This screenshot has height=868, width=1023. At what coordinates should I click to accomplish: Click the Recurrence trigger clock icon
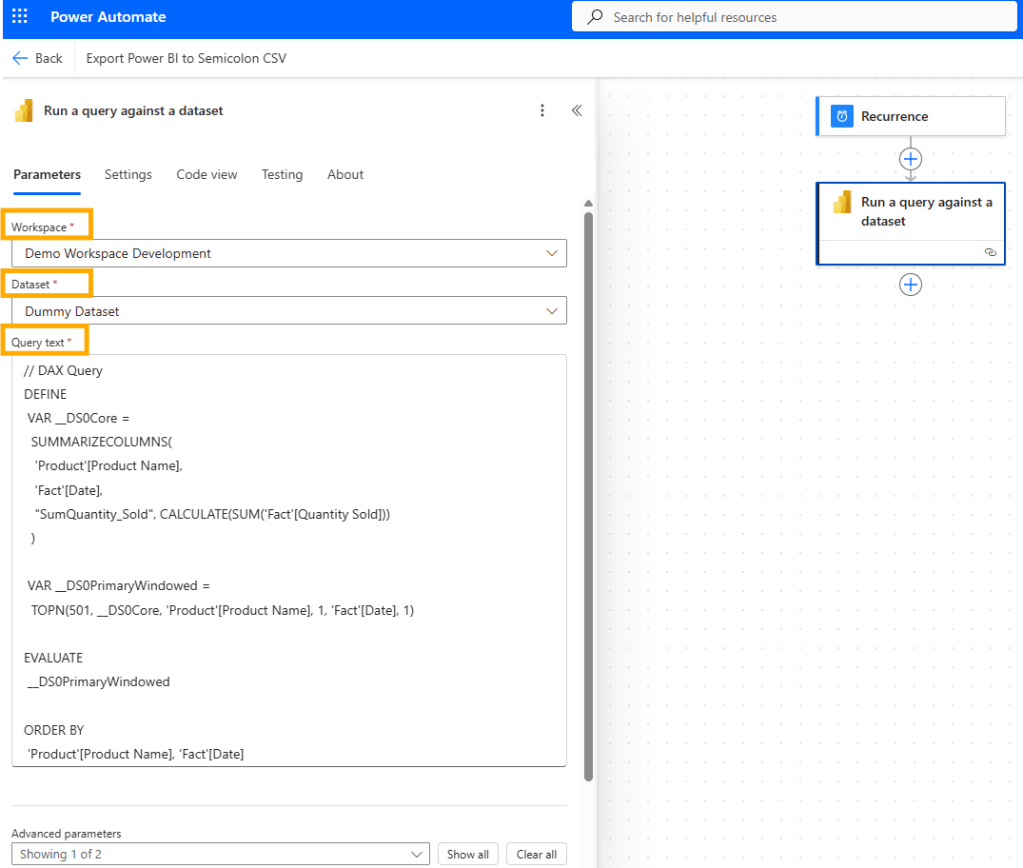pos(840,116)
